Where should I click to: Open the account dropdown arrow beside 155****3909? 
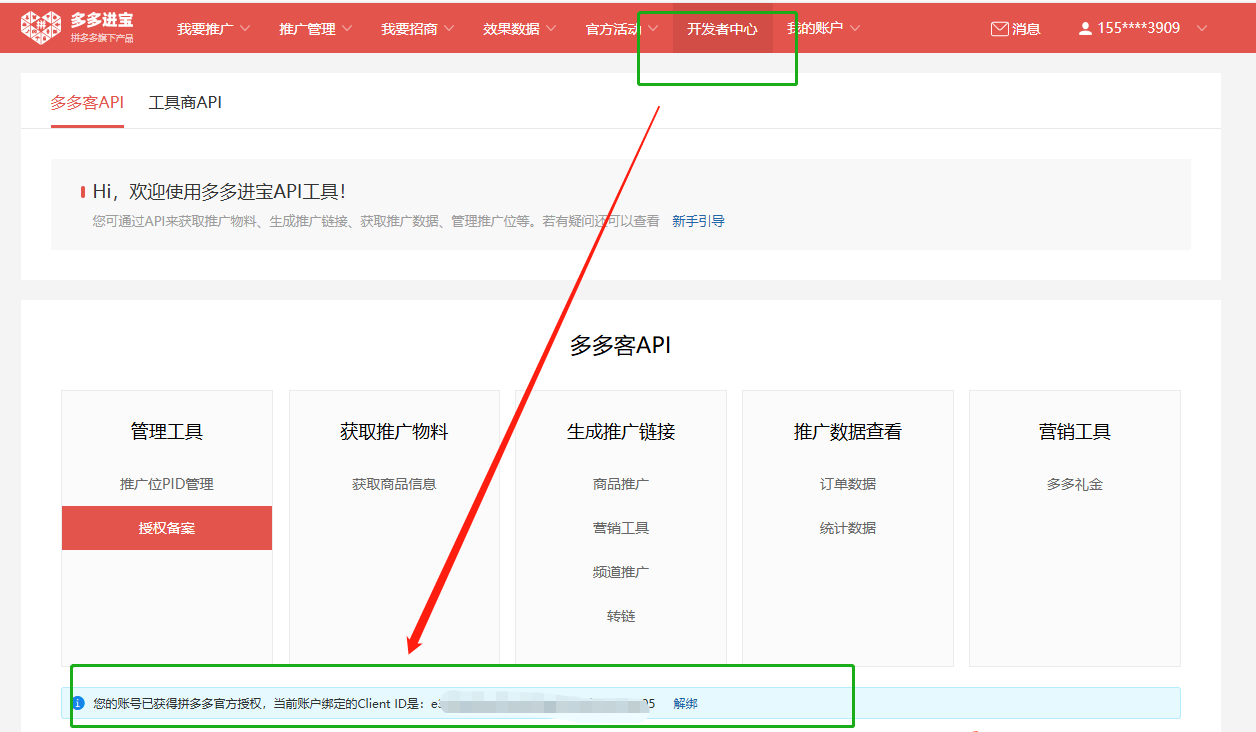click(1201, 29)
